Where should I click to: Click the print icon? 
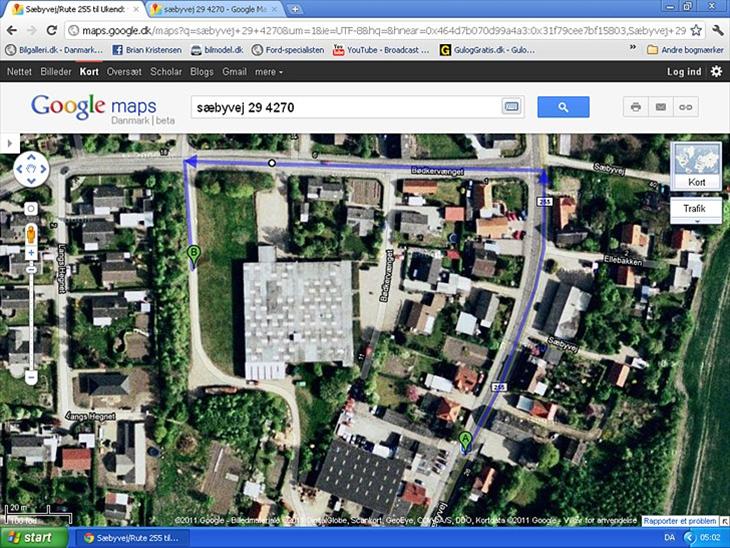tap(634, 107)
